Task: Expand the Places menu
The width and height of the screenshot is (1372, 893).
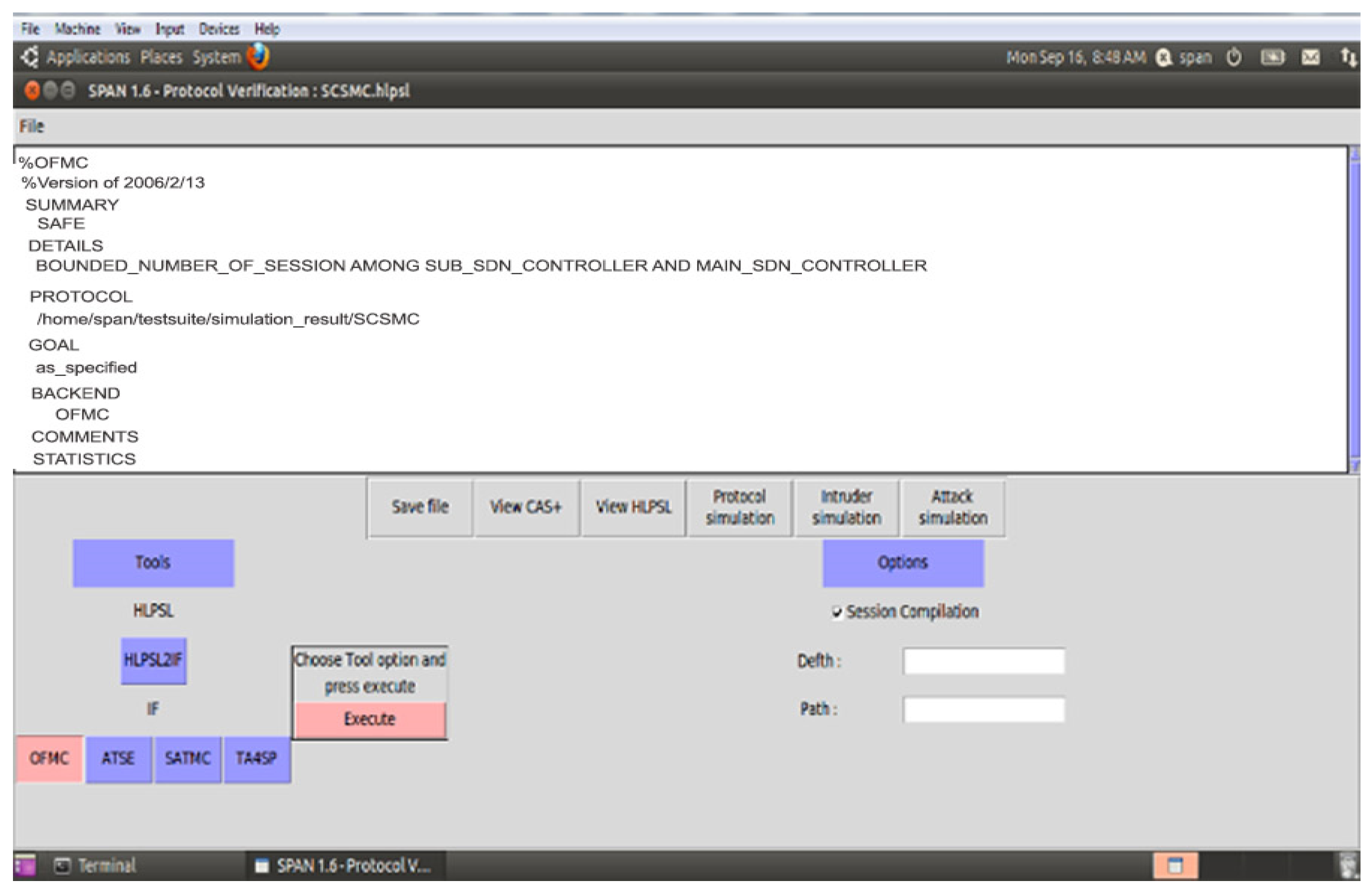Action: click(161, 57)
